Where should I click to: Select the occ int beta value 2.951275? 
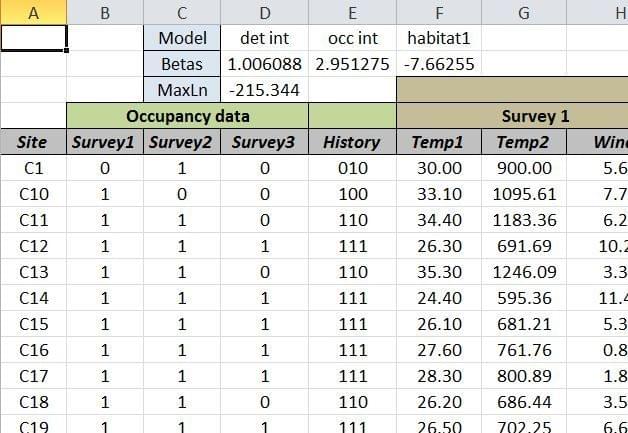(x=352, y=65)
